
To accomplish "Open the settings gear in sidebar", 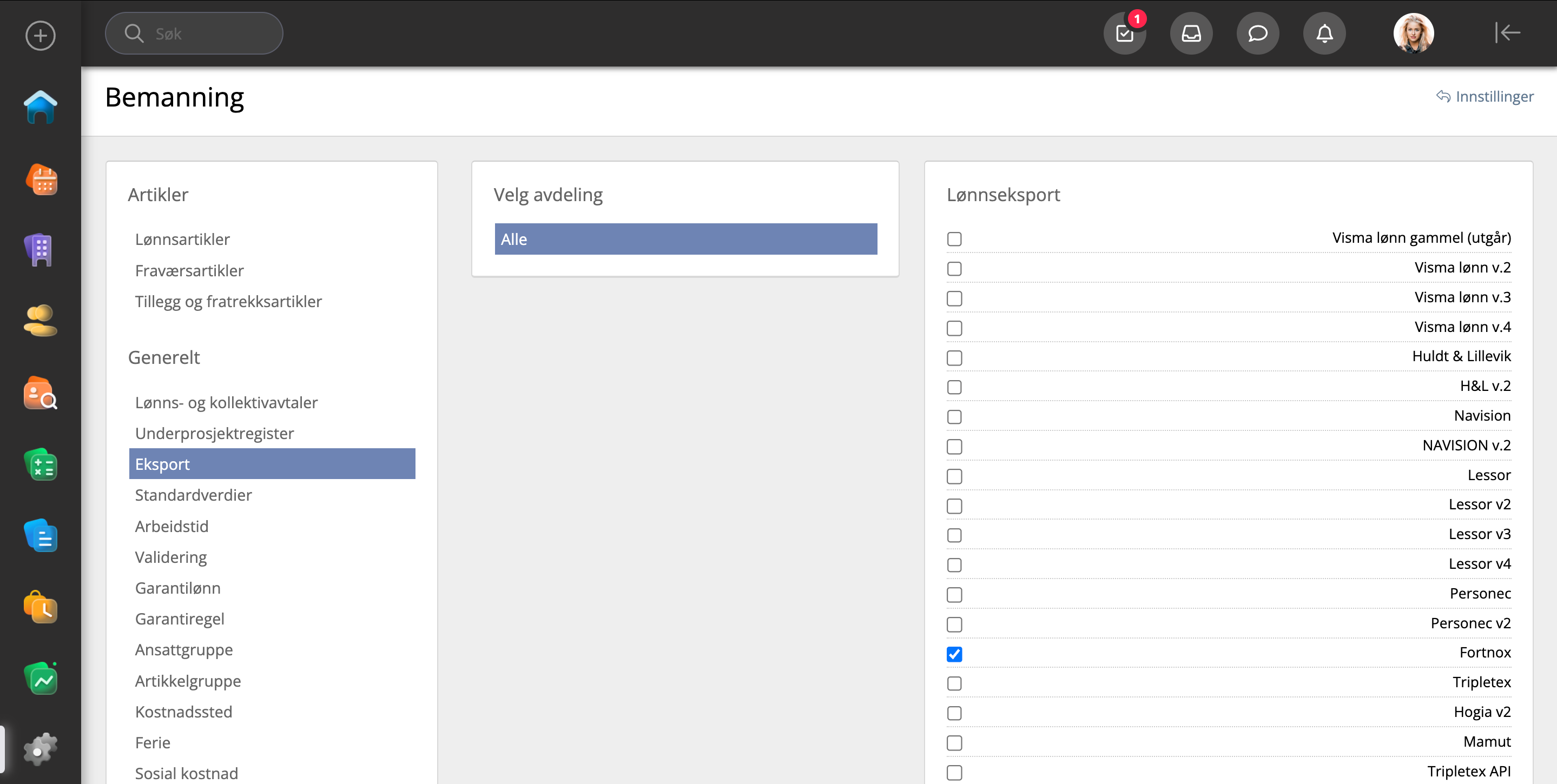I will tap(40, 750).
